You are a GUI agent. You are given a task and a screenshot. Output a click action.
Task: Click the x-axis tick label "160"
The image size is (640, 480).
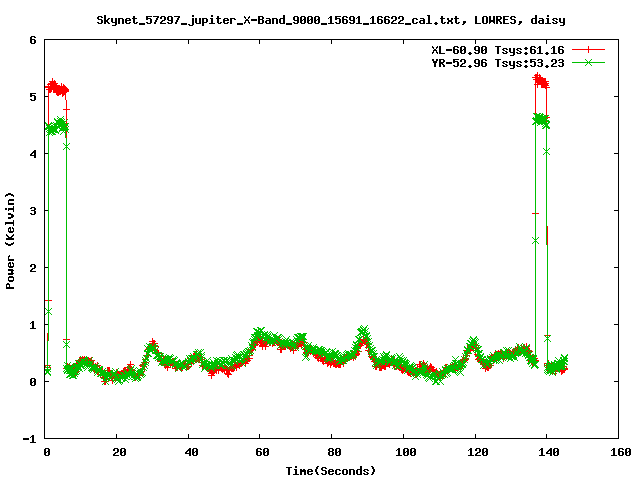(621, 452)
